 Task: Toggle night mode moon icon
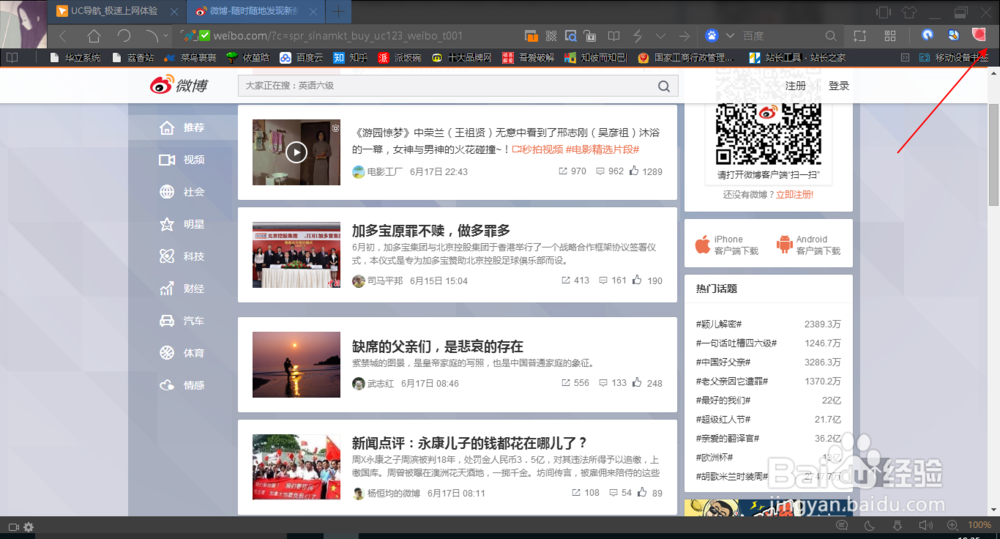pos(869,526)
